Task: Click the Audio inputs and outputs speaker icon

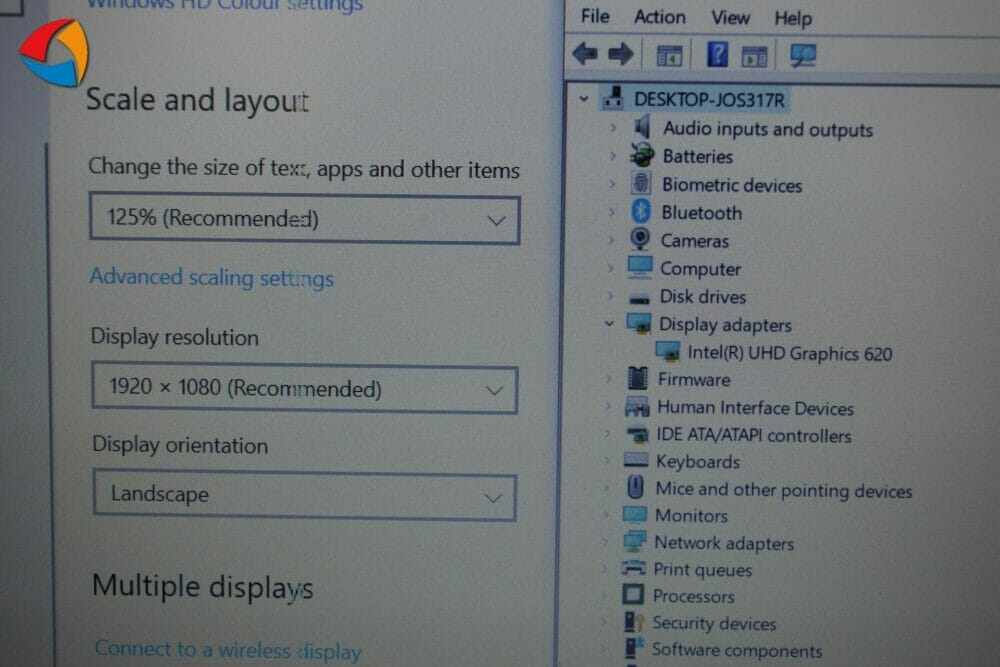Action: [643, 127]
